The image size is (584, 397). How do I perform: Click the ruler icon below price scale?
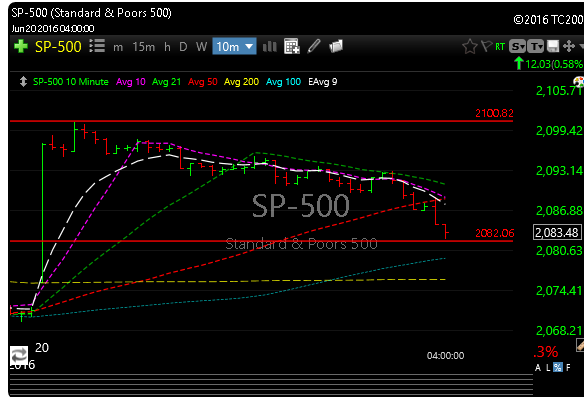[x=580, y=345]
